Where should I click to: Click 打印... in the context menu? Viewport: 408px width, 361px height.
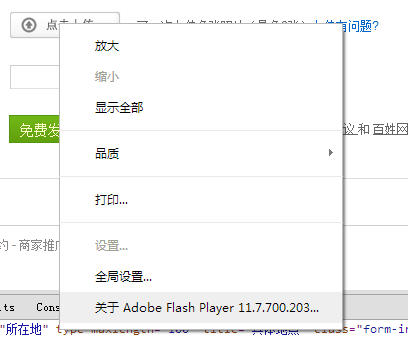click(201, 199)
